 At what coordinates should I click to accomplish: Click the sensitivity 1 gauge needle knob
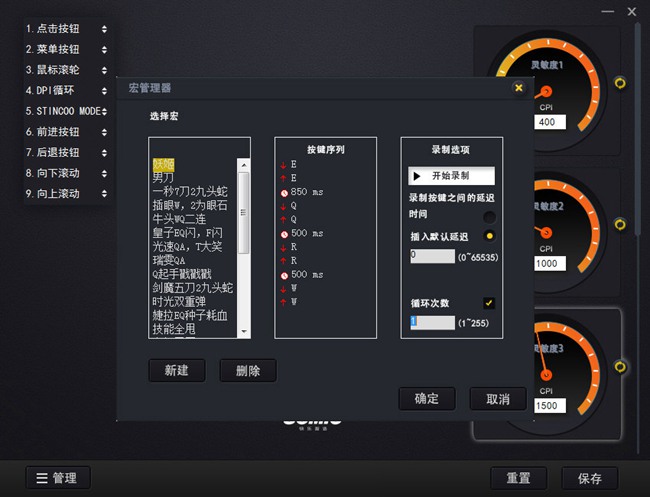pyautogui.click(x=546, y=91)
